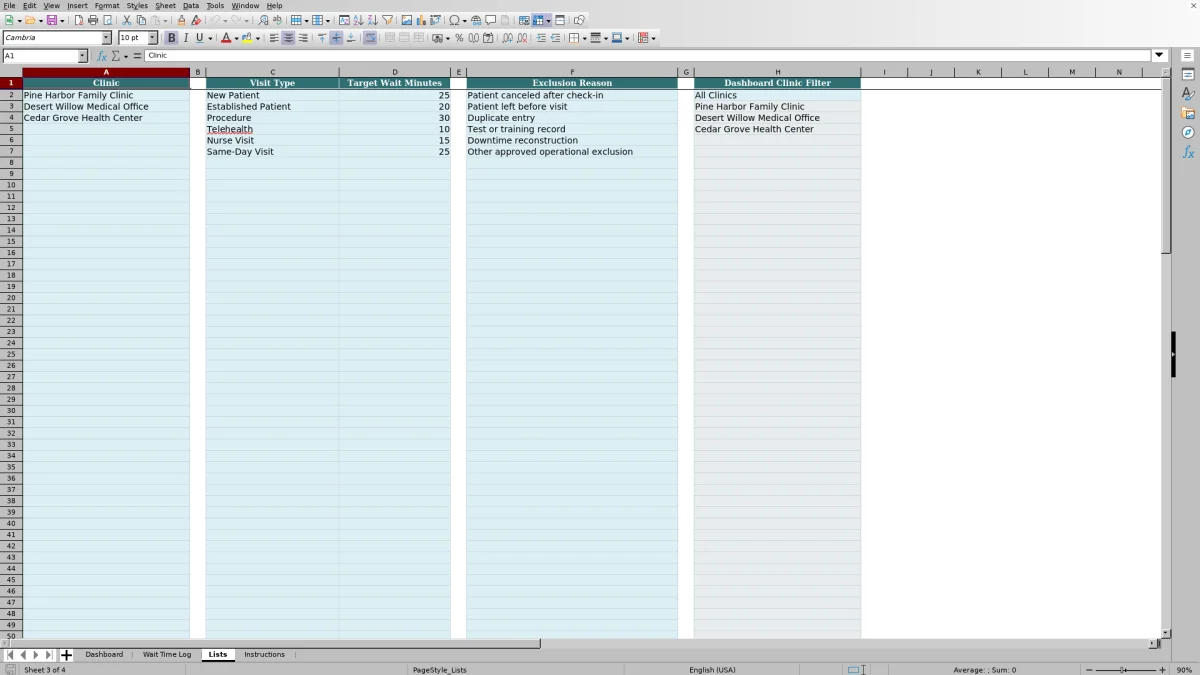Click the AutoFilter funnel icon
The image size is (1200, 675).
[x=387, y=20]
